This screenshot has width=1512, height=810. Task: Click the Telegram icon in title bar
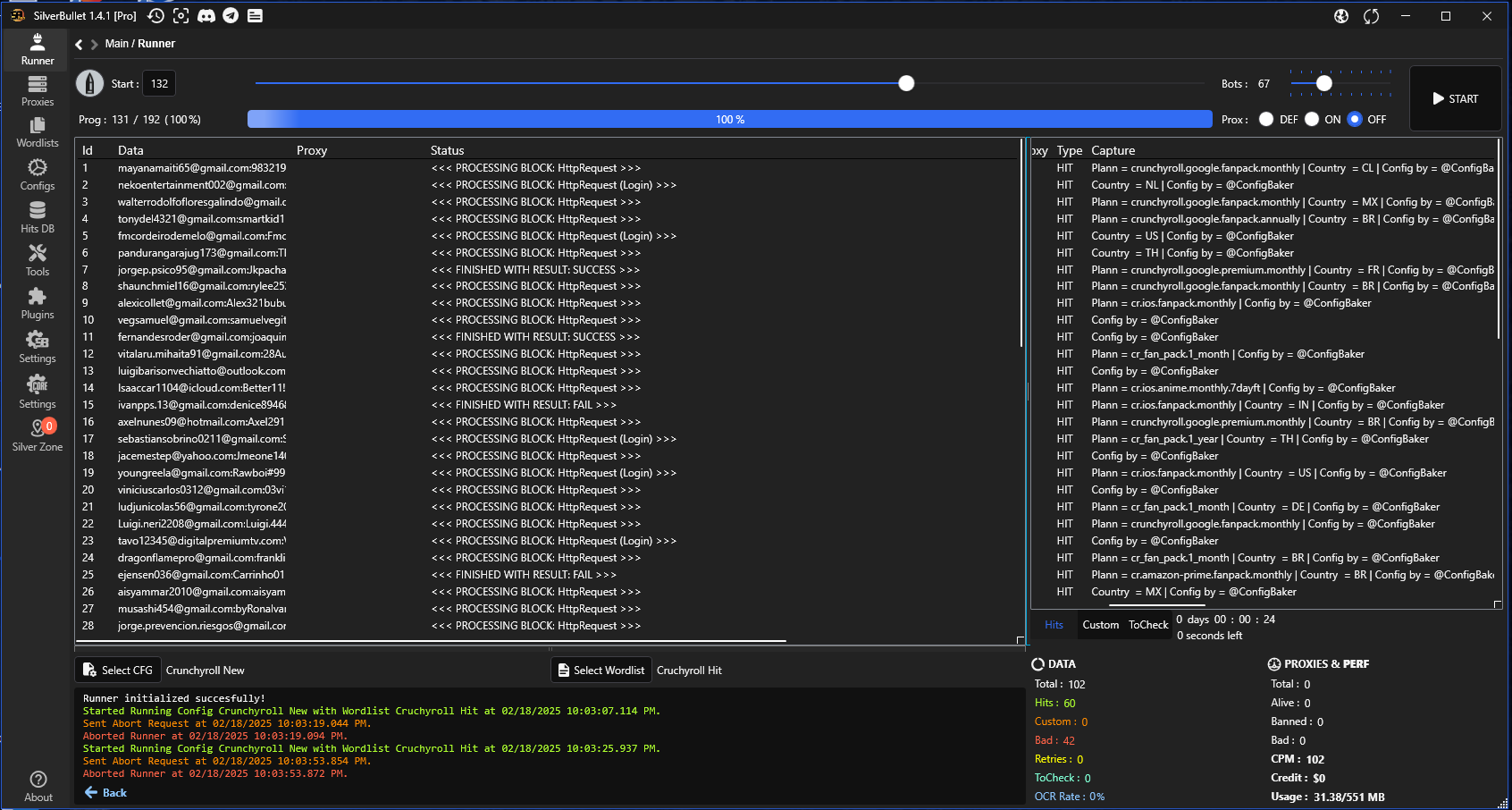coord(231,16)
